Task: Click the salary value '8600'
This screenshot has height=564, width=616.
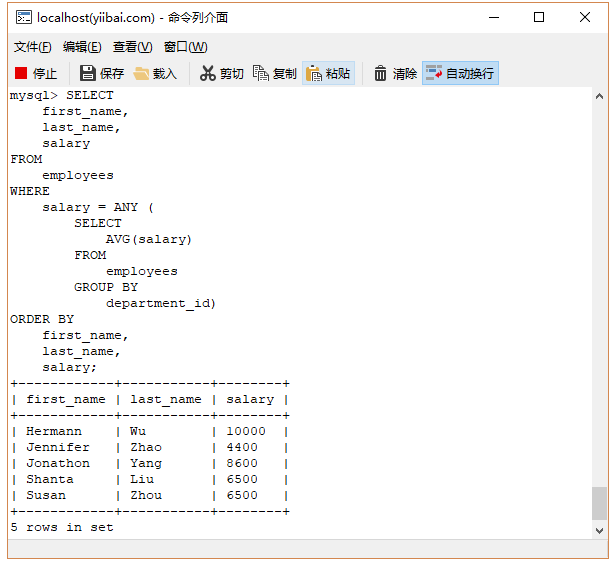Action: coord(242,463)
